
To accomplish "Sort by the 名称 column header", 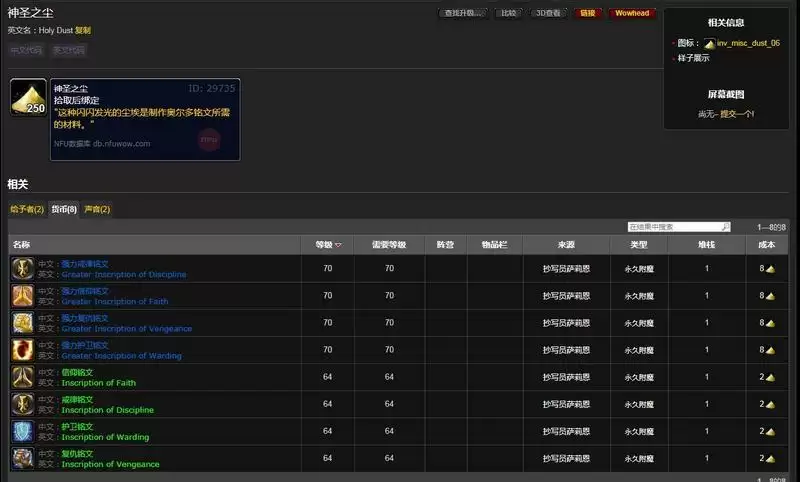I will click(154, 245).
